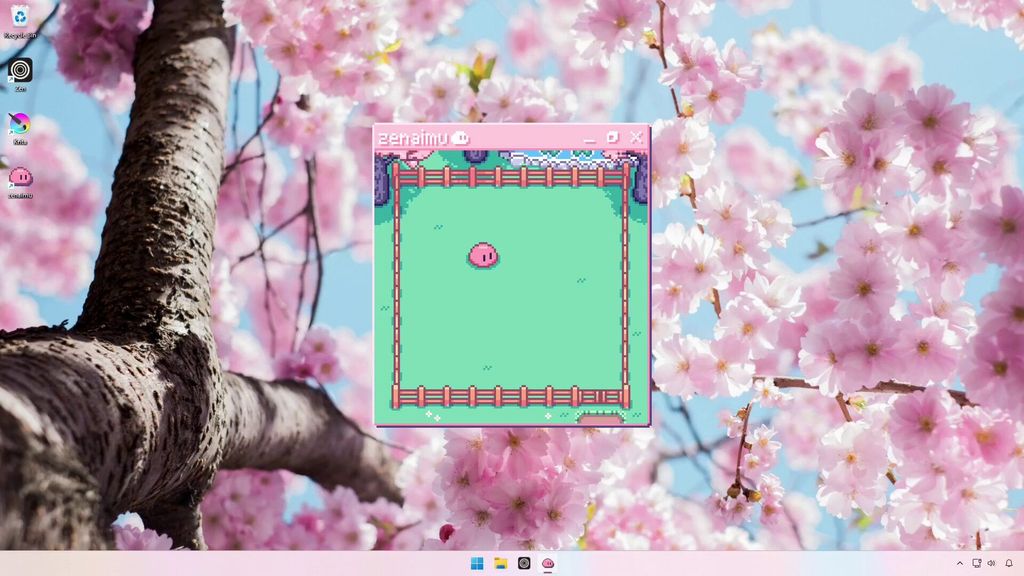
Task: Open the Recycle Bin desktop icon
Action: point(20,22)
